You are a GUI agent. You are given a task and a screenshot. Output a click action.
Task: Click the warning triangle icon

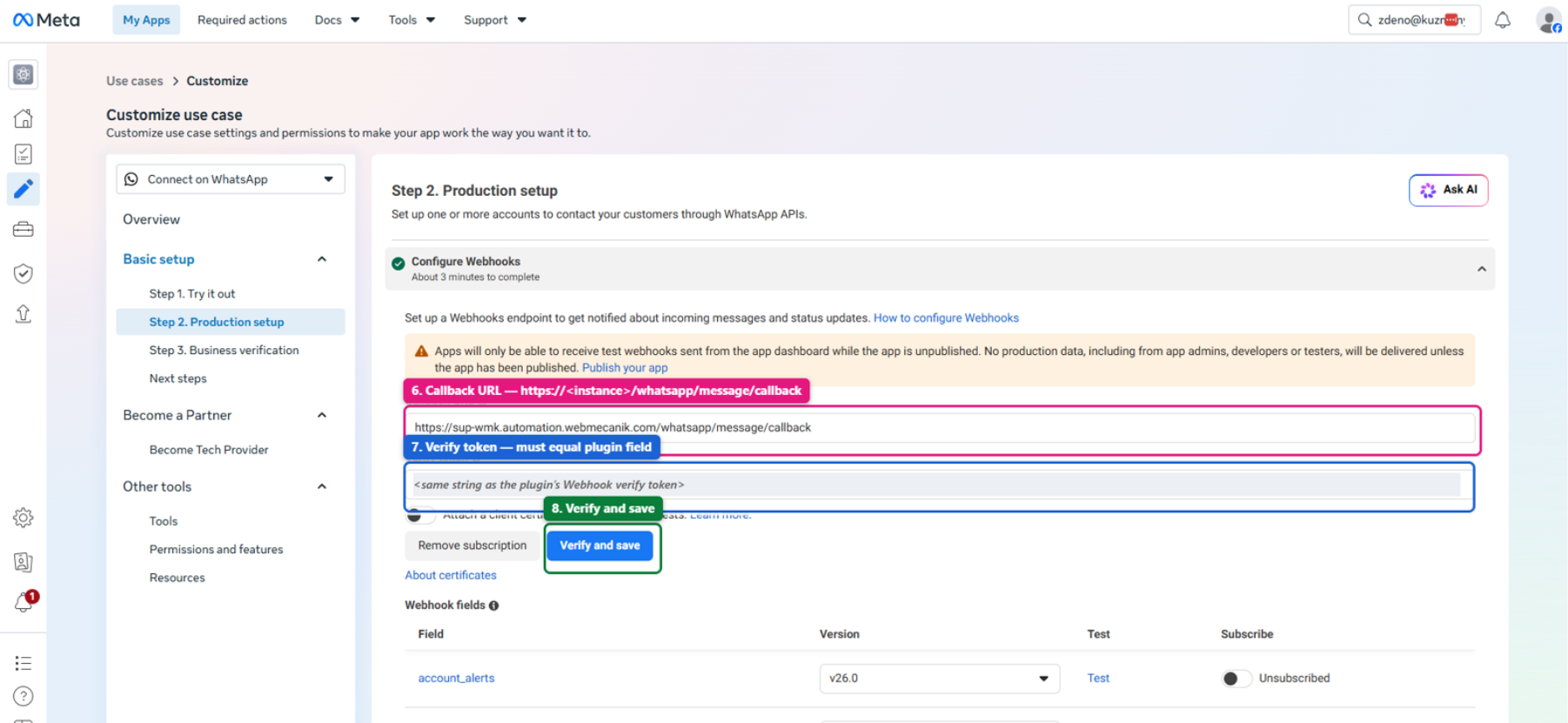[421, 351]
